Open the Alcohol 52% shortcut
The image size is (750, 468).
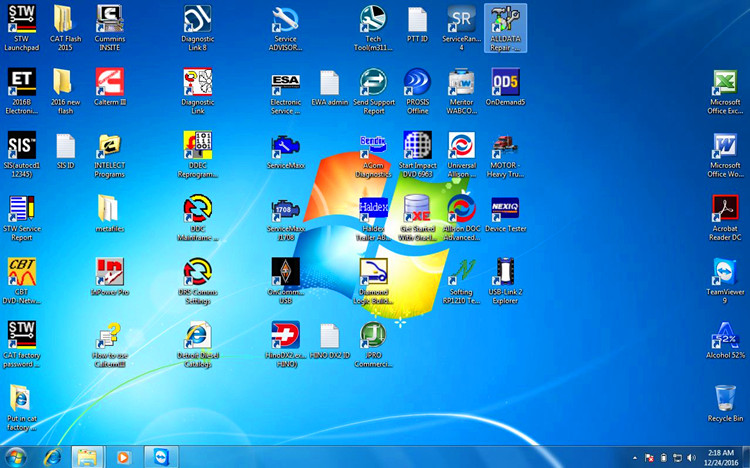click(725, 340)
